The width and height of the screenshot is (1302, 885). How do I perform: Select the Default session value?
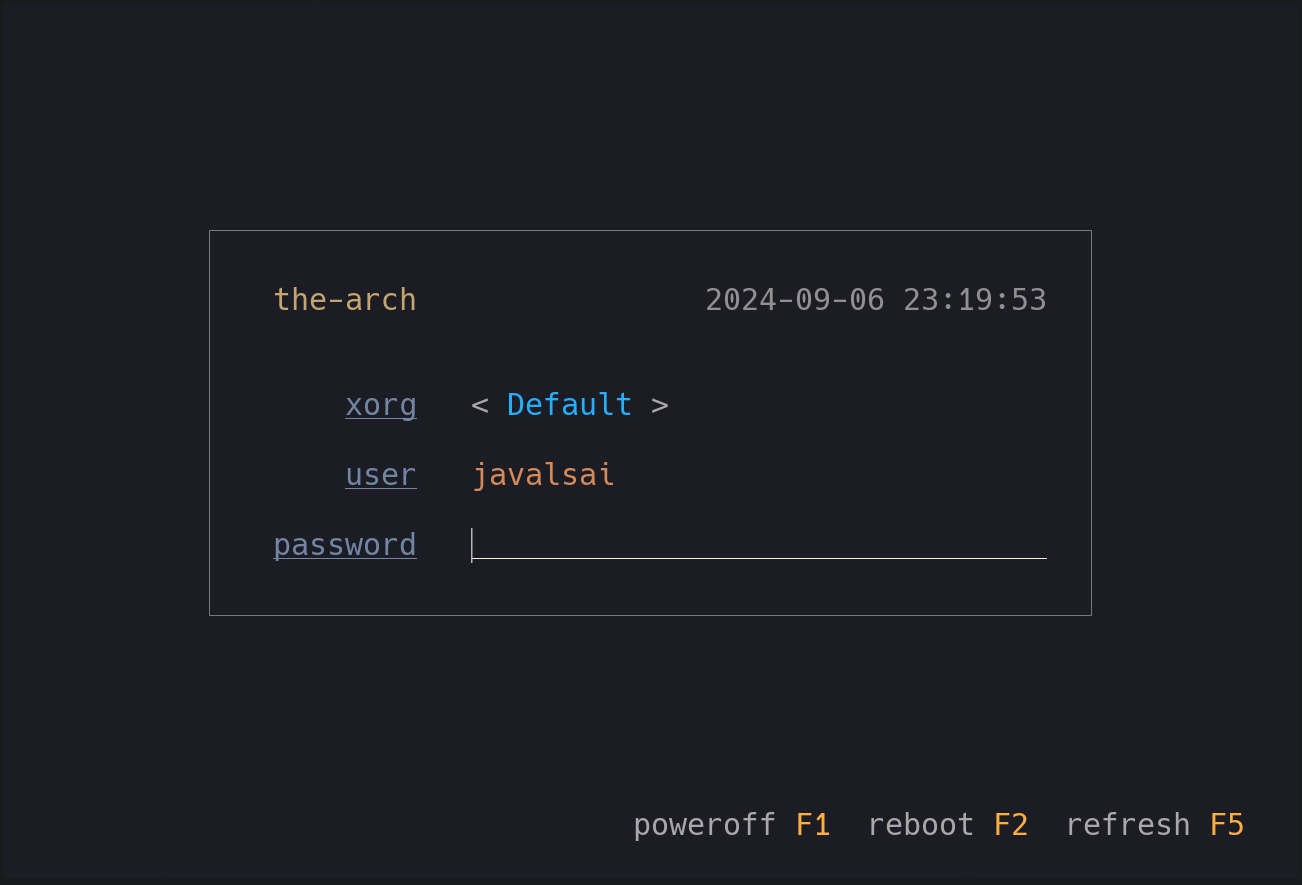569,405
